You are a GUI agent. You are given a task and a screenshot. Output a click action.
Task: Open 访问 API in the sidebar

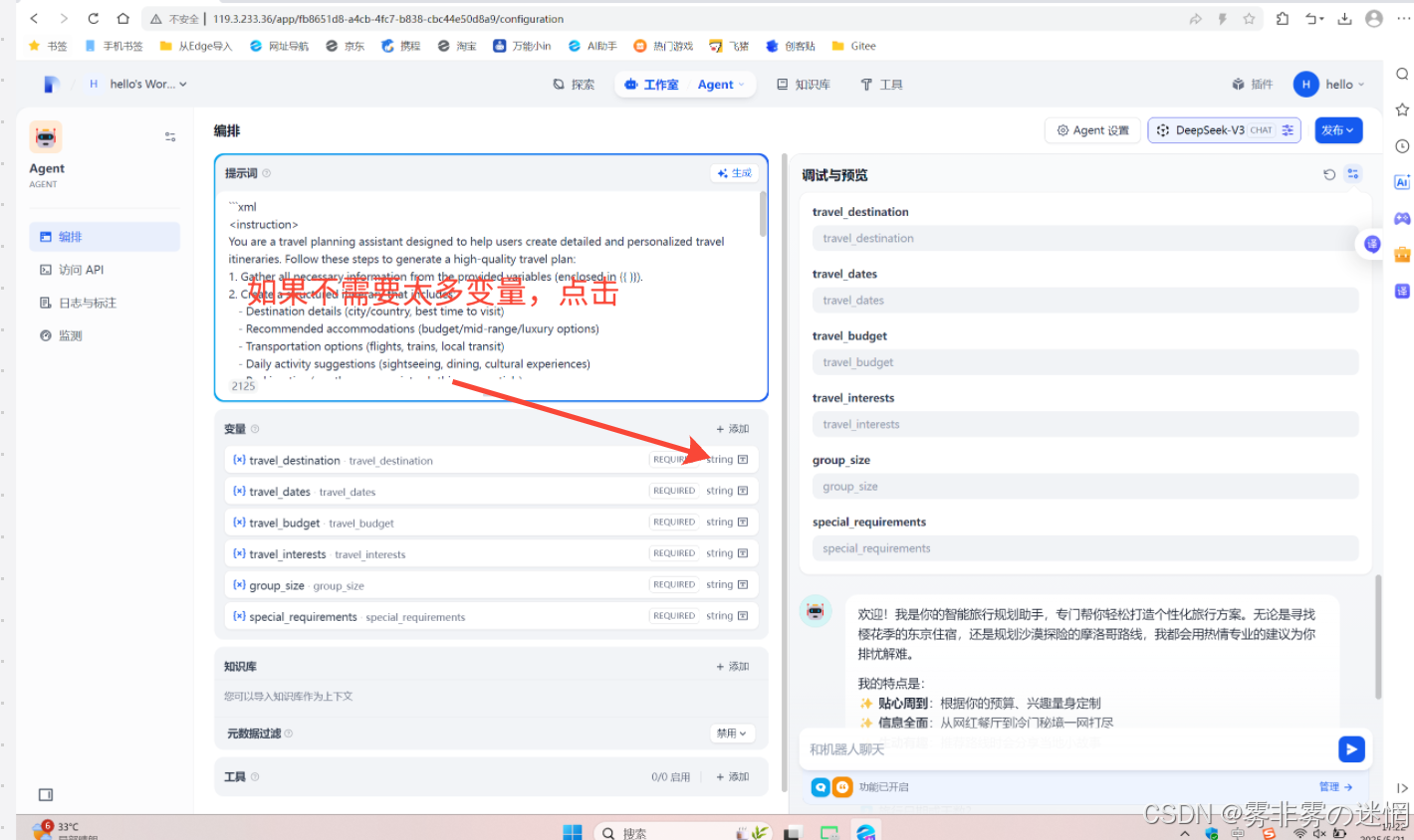tap(105, 270)
